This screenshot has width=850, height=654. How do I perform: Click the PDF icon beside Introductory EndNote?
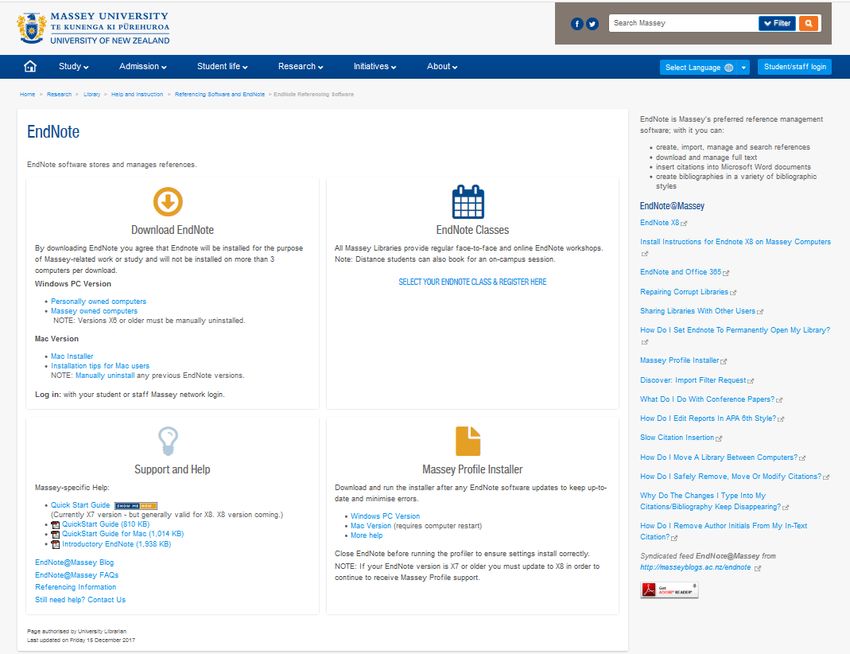pos(55,544)
